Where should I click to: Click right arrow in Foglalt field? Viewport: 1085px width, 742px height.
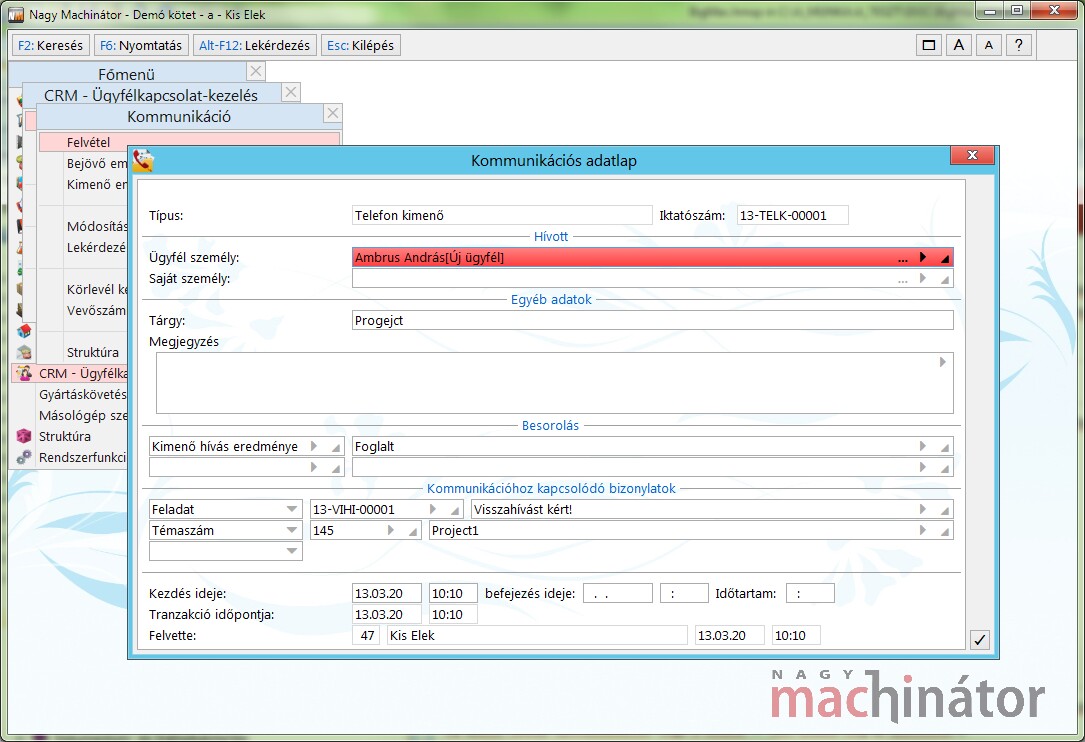(x=923, y=446)
